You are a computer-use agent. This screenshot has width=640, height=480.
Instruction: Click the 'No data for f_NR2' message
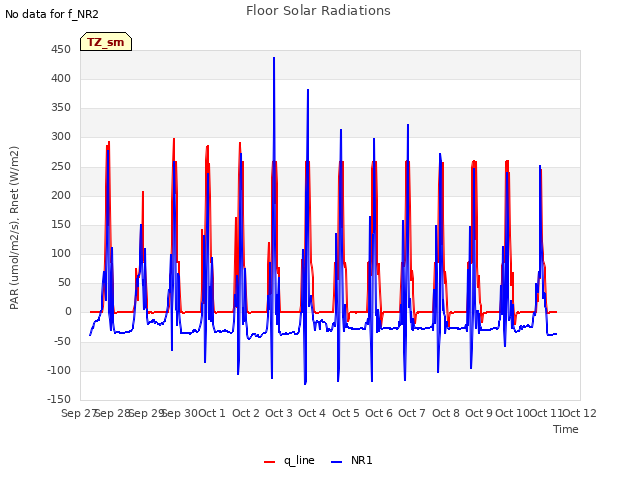(52, 14)
